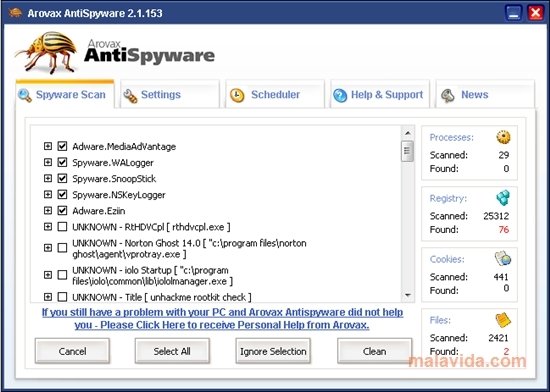
Task: Click the Registry cubes icon
Action: 503,198
